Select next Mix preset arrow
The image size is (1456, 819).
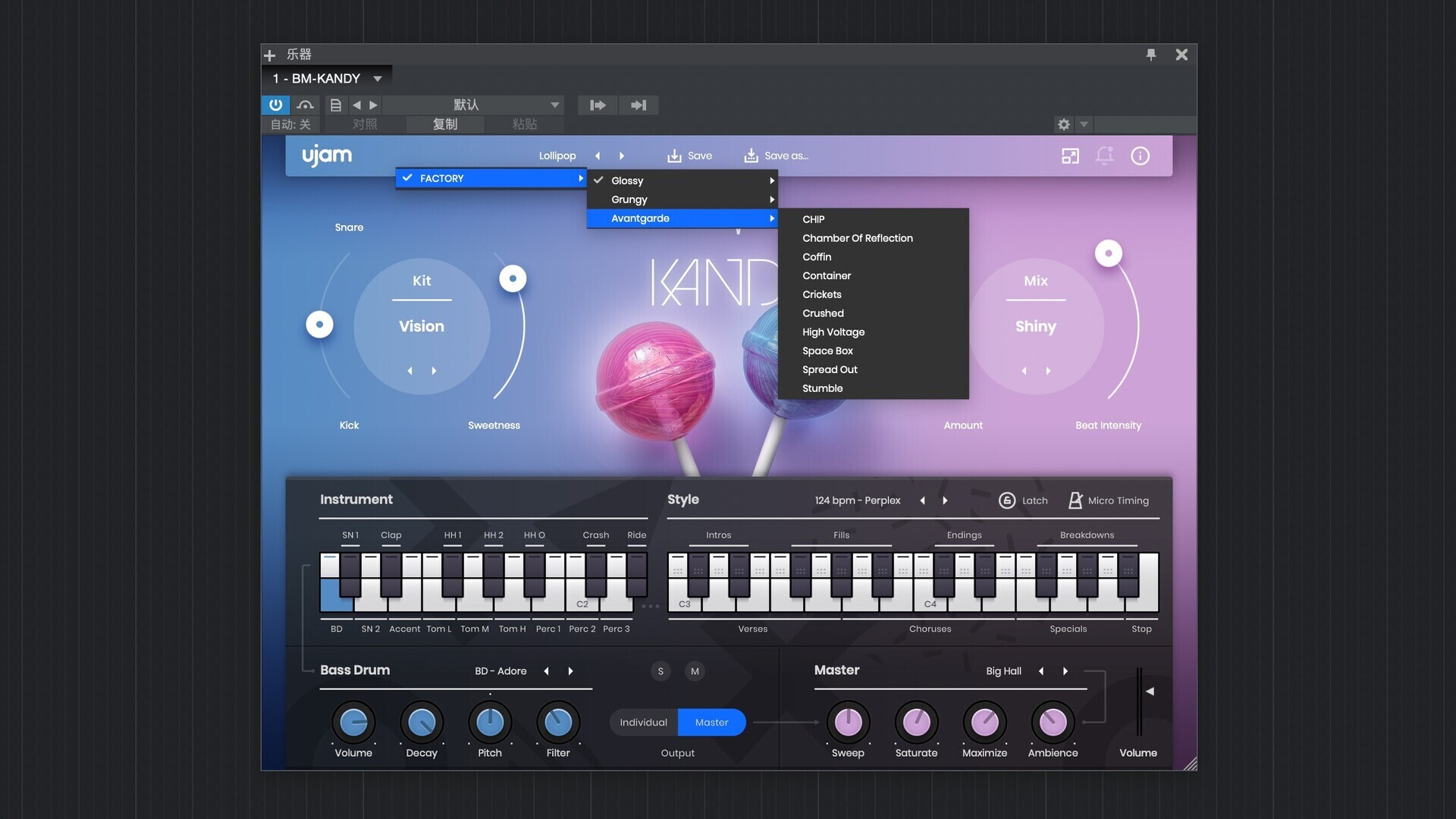[x=1048, y=371]
